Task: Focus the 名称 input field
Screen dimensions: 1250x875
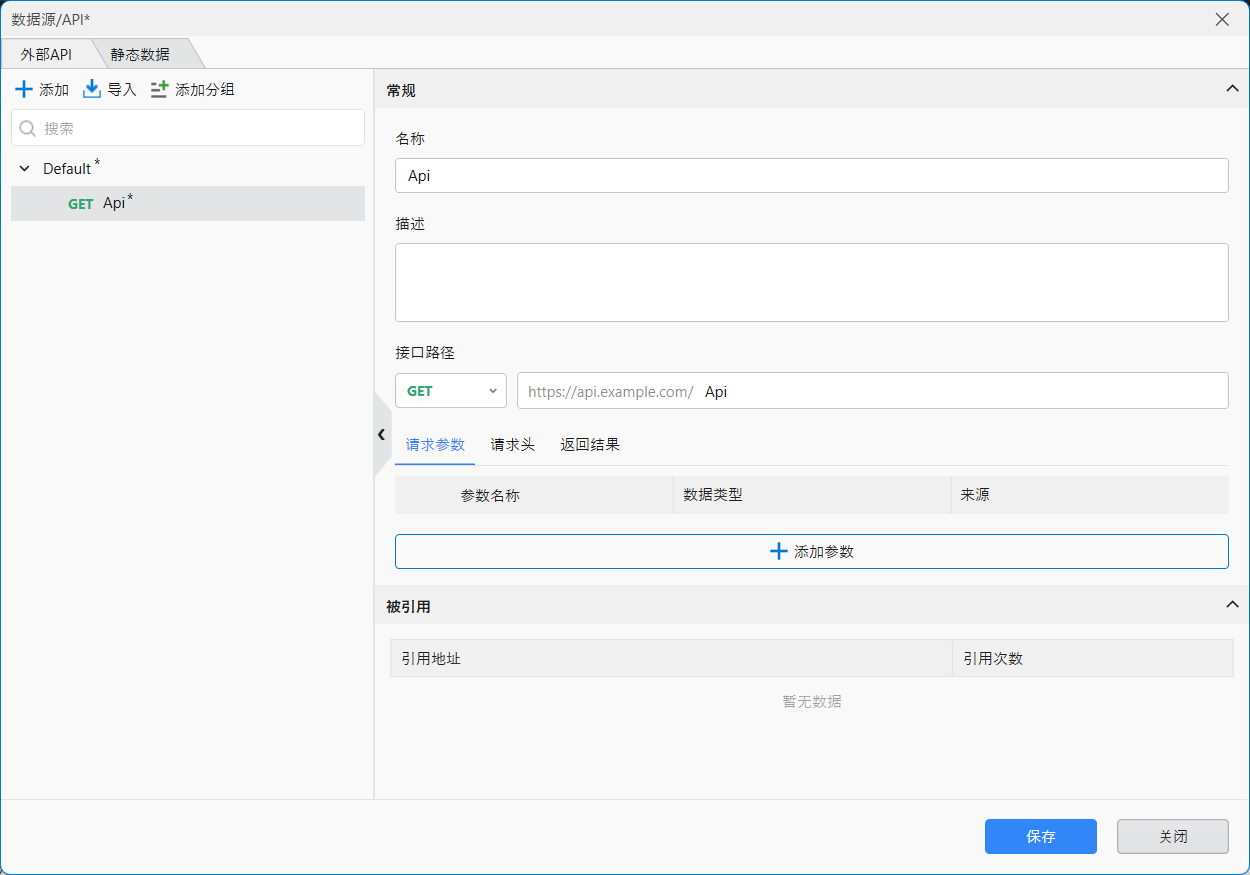Action: 811,175
